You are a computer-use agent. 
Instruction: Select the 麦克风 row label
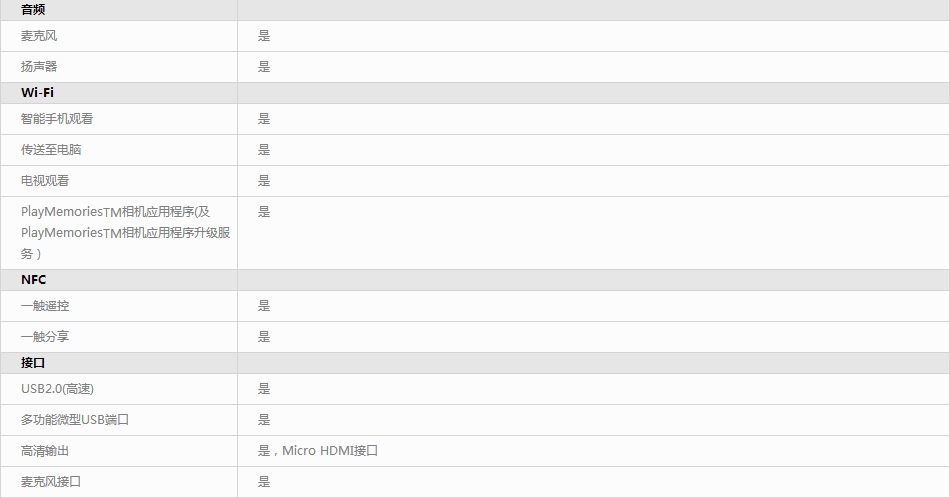39,36
